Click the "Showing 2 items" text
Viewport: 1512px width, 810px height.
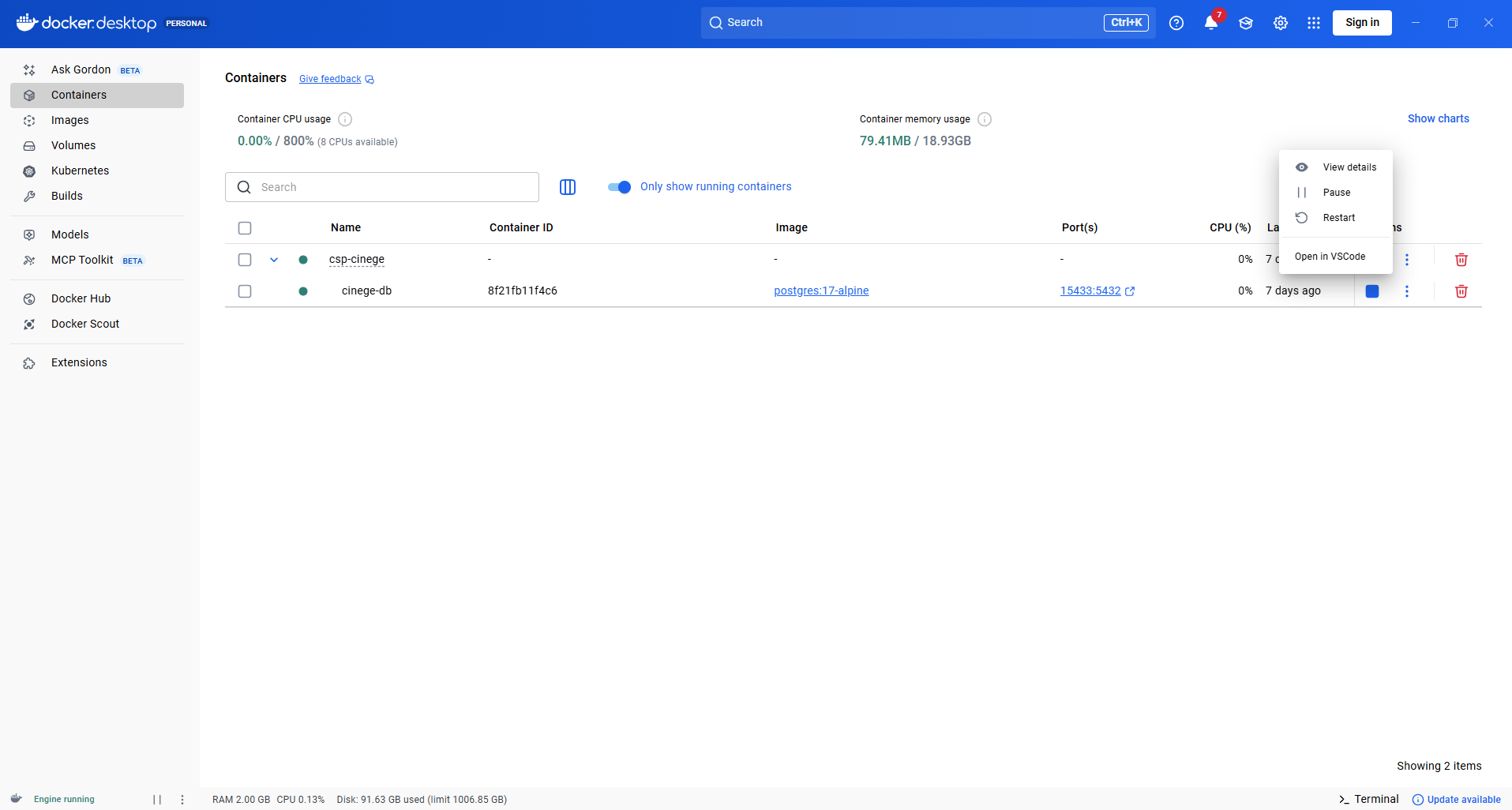click(x=1439, y=766)
